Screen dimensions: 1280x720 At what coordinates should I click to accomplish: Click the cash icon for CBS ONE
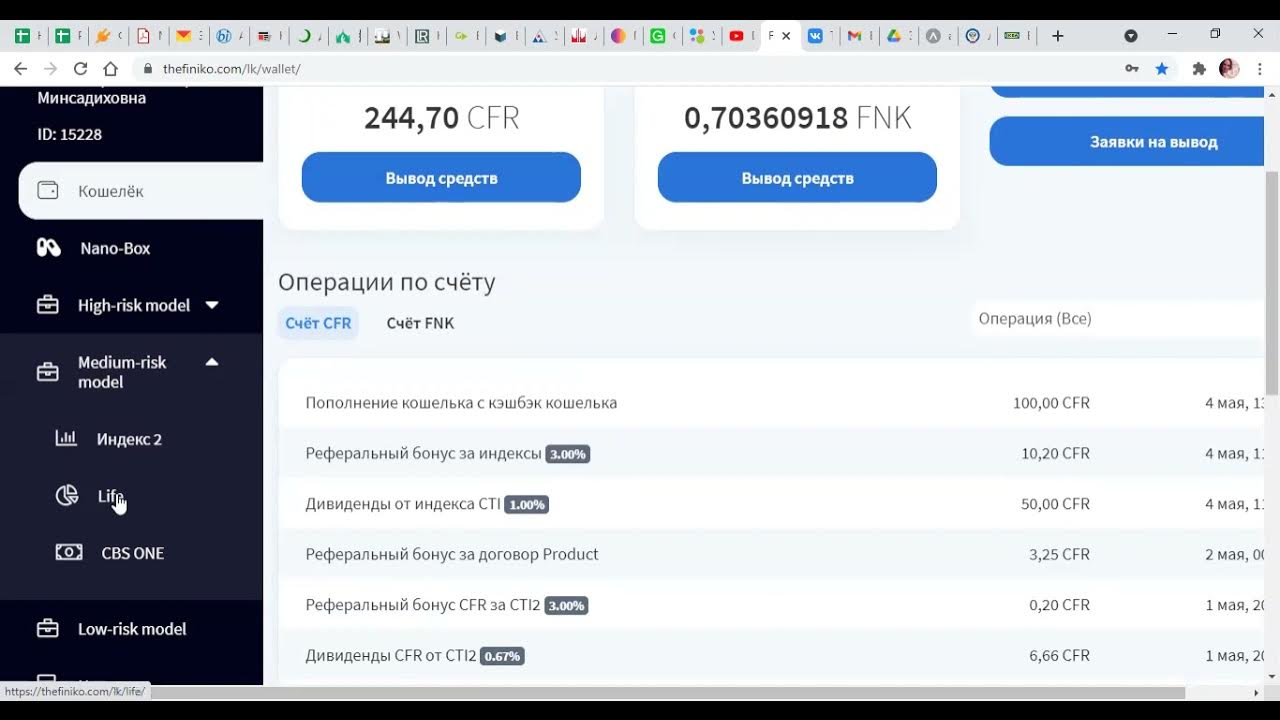tap(68, 552)
